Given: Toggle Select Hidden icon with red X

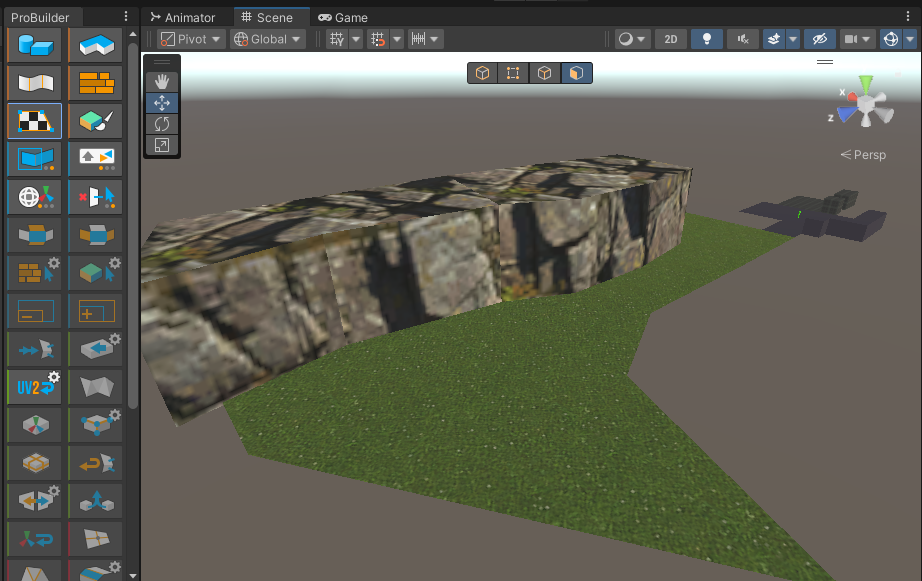Looking at the screenshot, I should click(x=96, y=197).
